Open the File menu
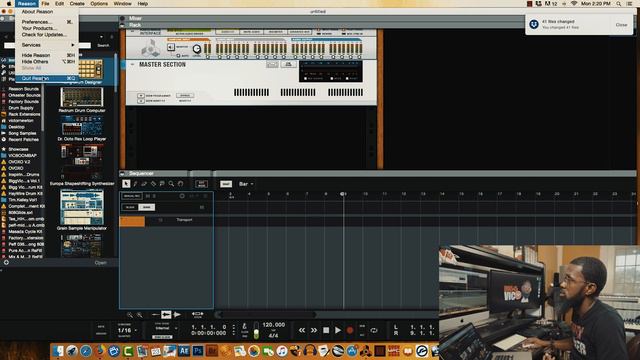 45,4
